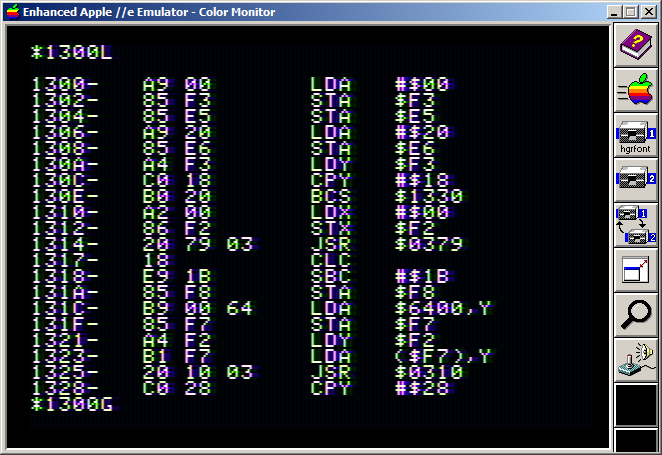Viewport: 662px width, 455px height.
Task: Click the Apple icon in title bar
Action: pos(13,12)
